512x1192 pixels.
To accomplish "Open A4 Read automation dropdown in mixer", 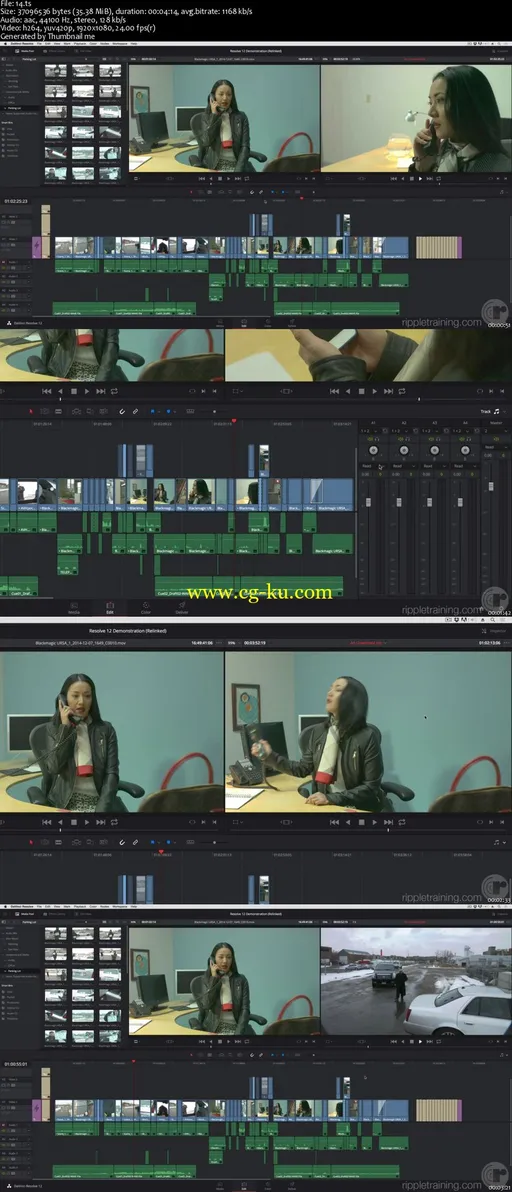I will tap(464, 466).
